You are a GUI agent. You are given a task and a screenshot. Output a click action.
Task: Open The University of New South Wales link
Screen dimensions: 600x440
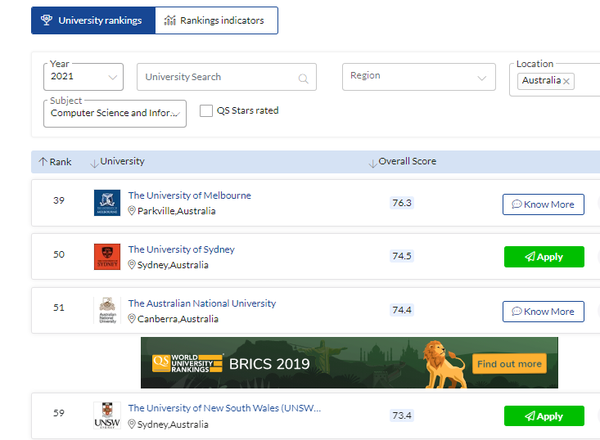coord(225,408)
